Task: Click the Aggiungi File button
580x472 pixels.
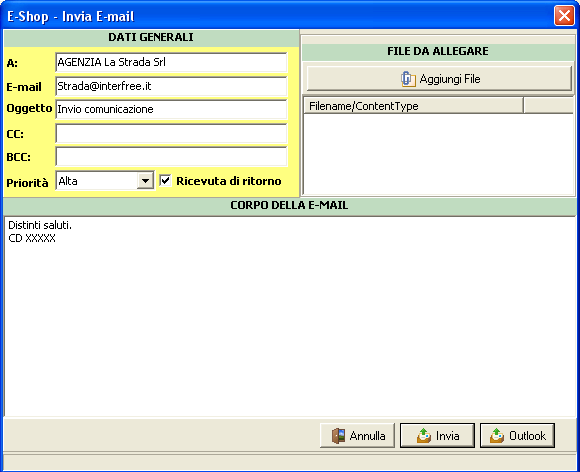Action: 439,79
